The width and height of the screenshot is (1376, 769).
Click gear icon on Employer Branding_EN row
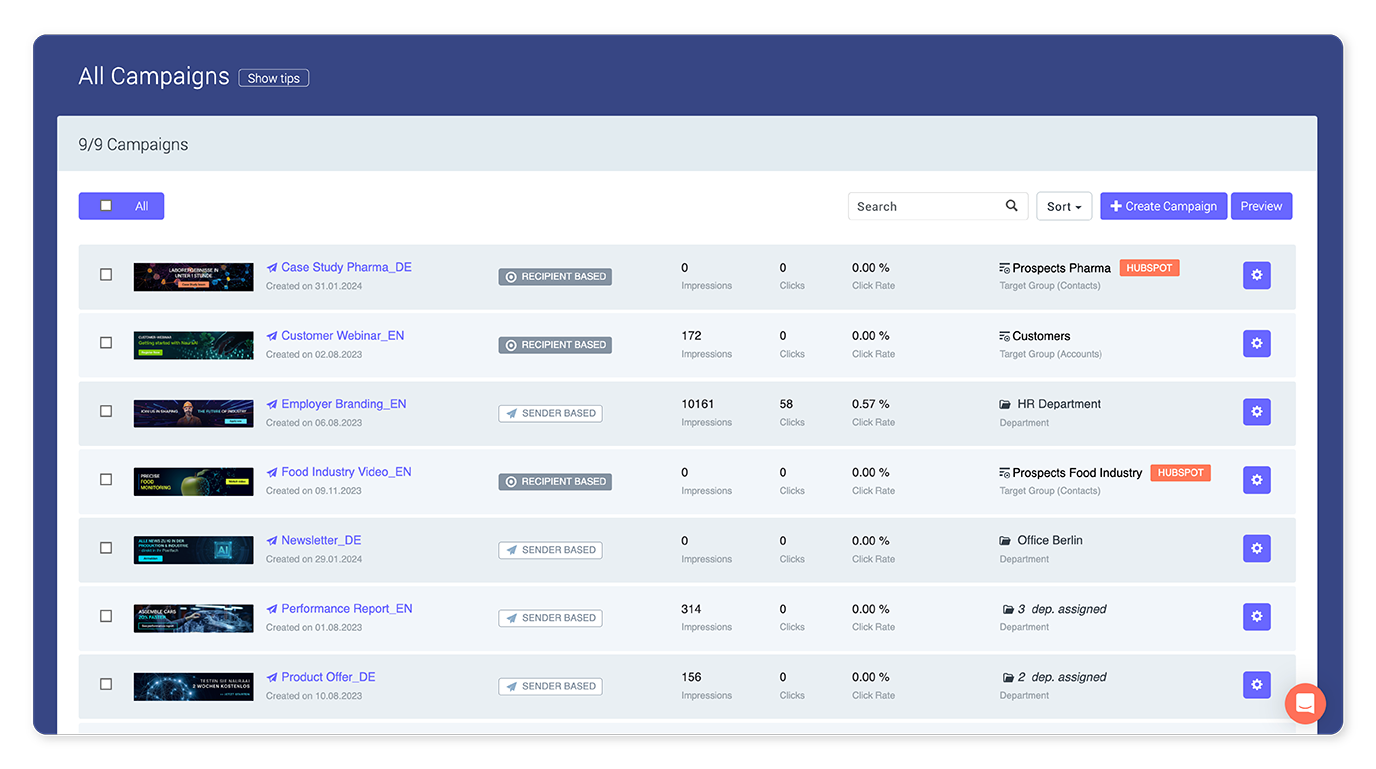1256,412
